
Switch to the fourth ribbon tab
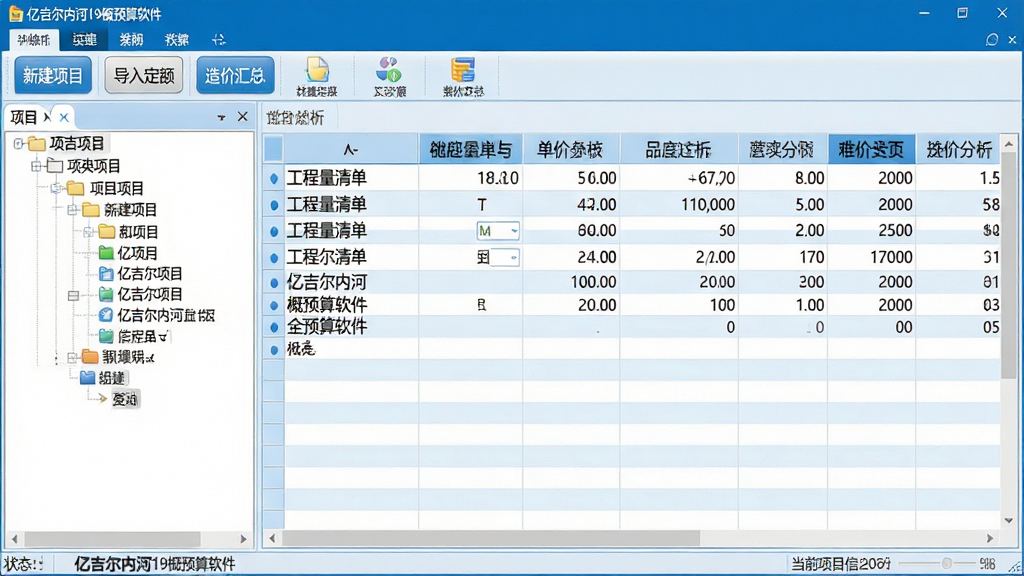click(177, 40)
